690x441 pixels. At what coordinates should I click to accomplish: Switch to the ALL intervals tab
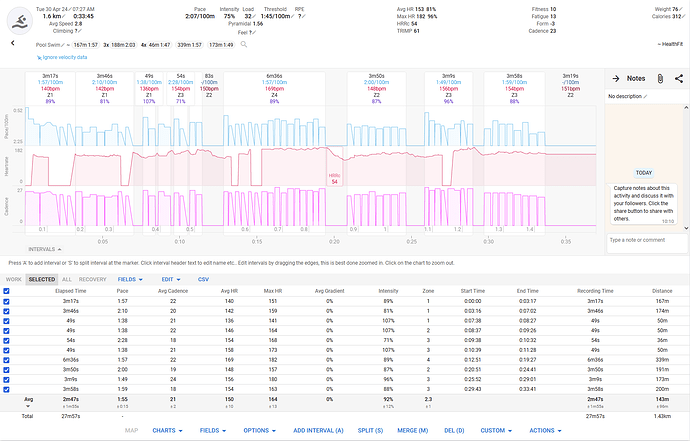pos(67,279)
